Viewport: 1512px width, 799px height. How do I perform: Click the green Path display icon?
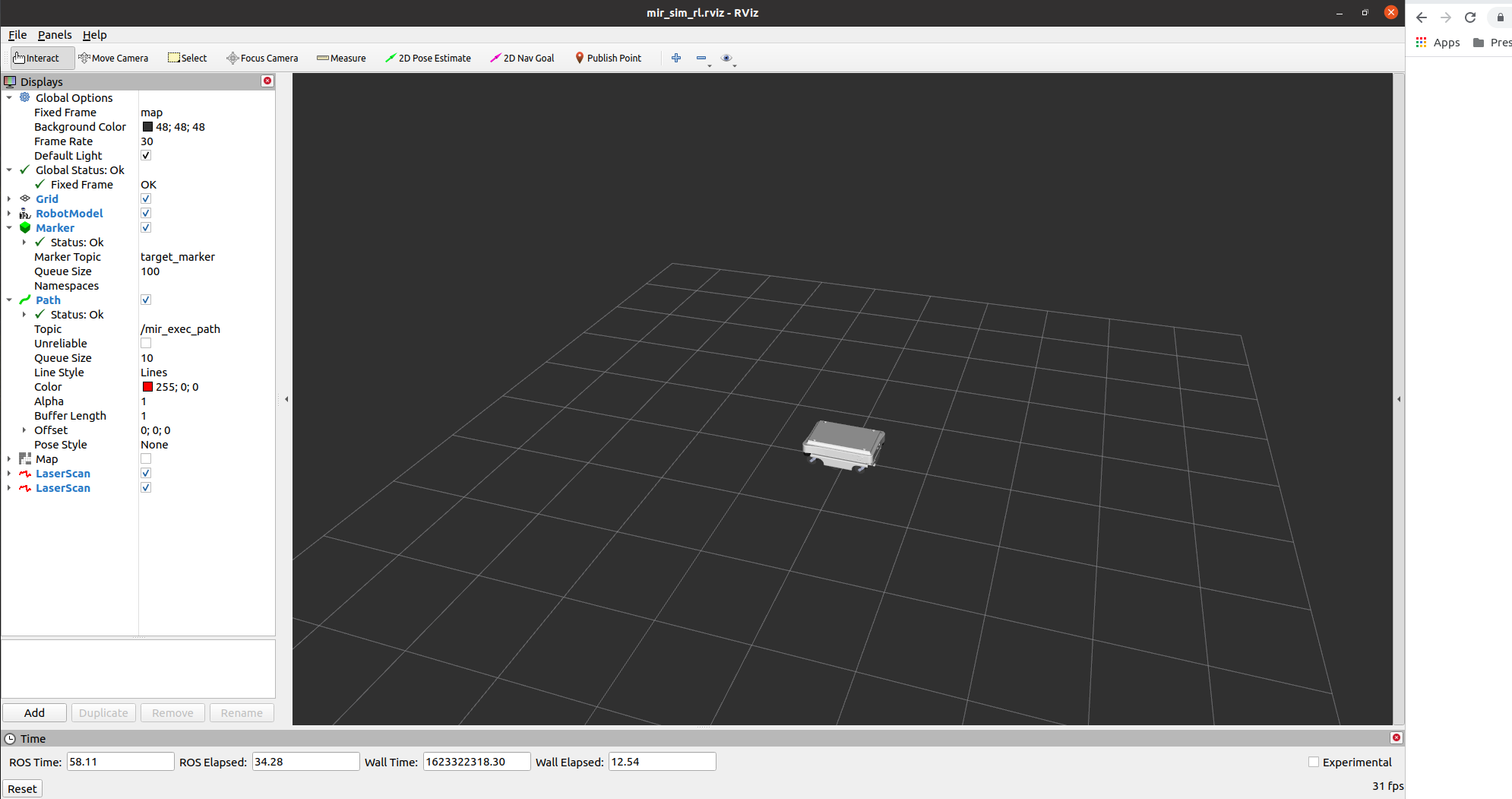coord(25,300)
